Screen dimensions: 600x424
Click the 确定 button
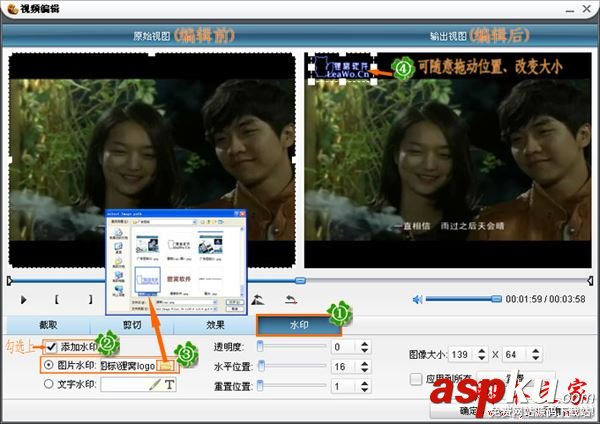click(x=469, y=411)
